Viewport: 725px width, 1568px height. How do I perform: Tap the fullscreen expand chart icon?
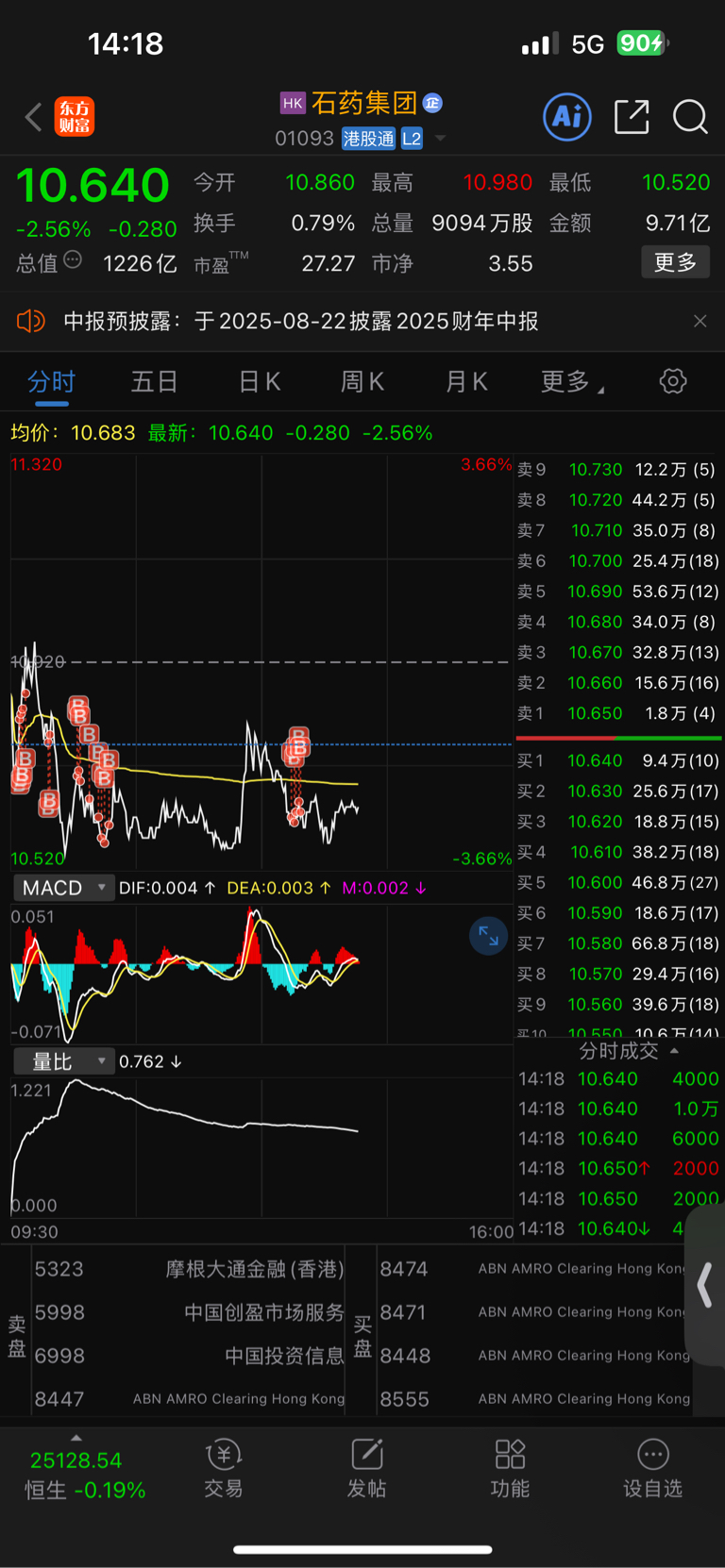[488, 936]
